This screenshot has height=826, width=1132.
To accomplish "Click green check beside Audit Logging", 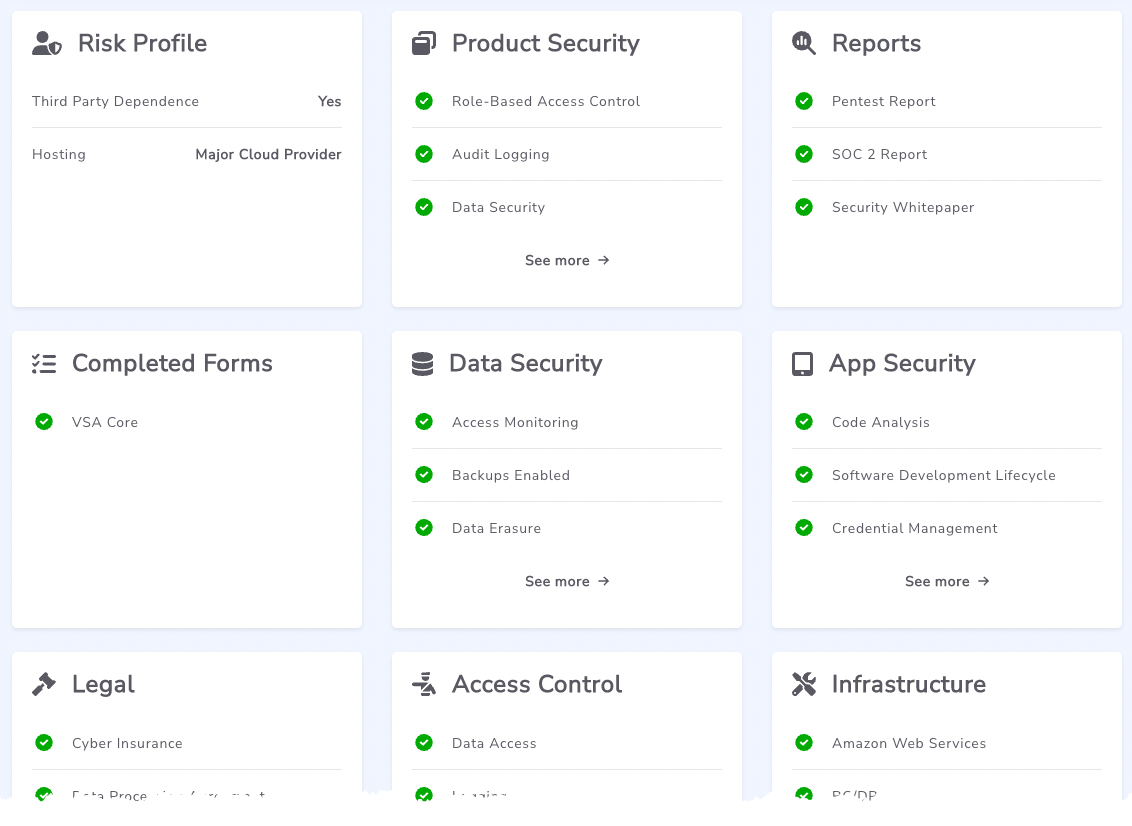I will 424,154.
